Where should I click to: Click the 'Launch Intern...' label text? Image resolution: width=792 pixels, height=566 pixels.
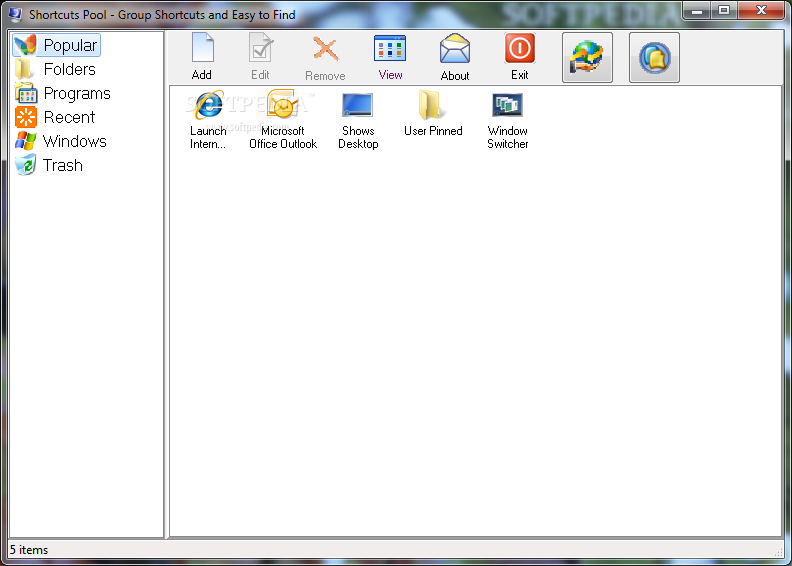(x=208, y=137)
